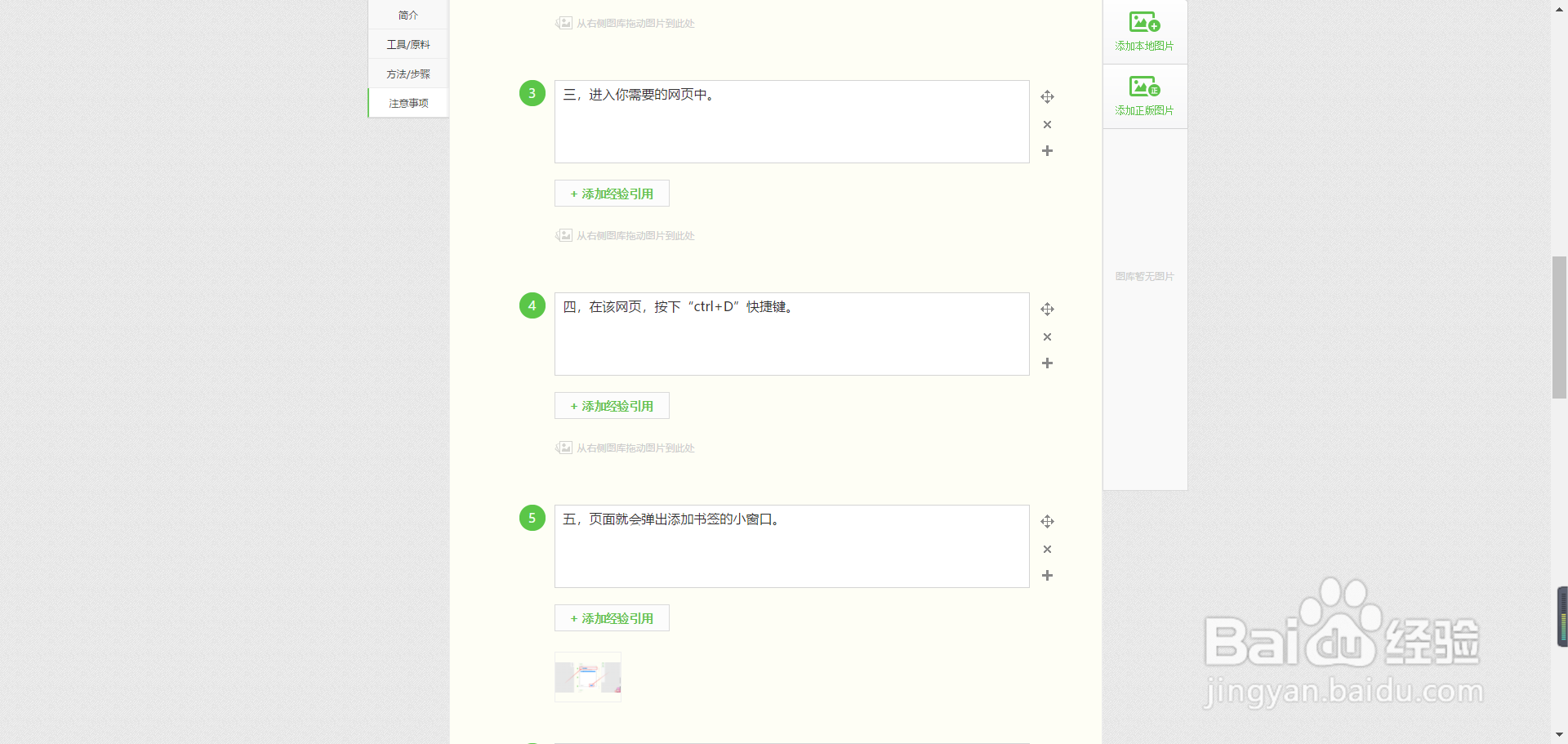Open the 方法/步骤 section
This screenshot has width=1568, height=744.
tap(408, 73)
